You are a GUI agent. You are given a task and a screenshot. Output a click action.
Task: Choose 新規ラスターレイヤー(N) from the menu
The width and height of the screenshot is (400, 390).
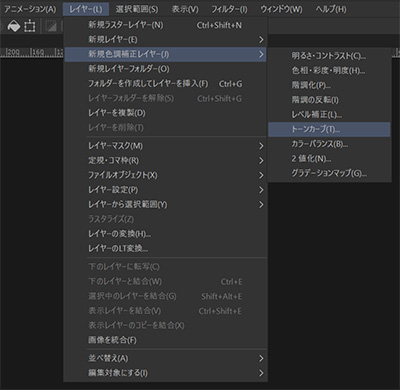pyautogui.click(x=165, y=25)
